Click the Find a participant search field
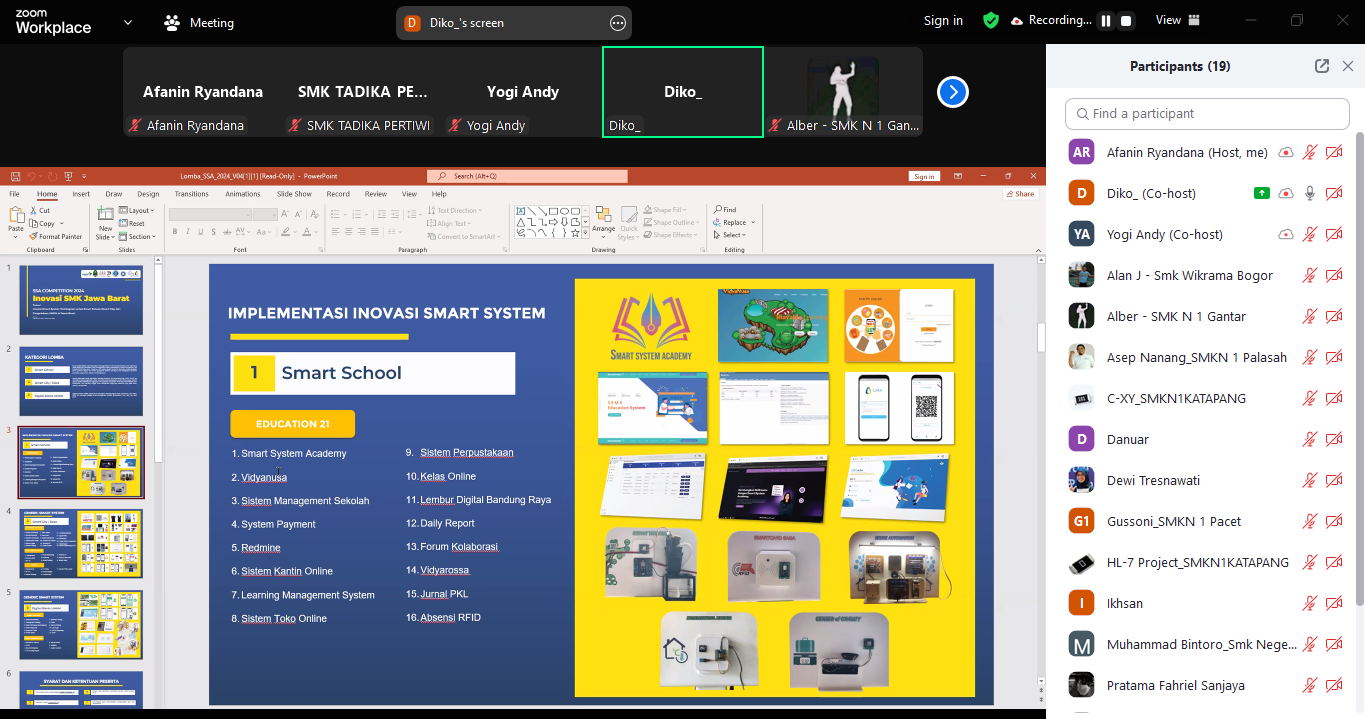Viewport: 1365px width, 719px height. click(x=1207, y=114)
